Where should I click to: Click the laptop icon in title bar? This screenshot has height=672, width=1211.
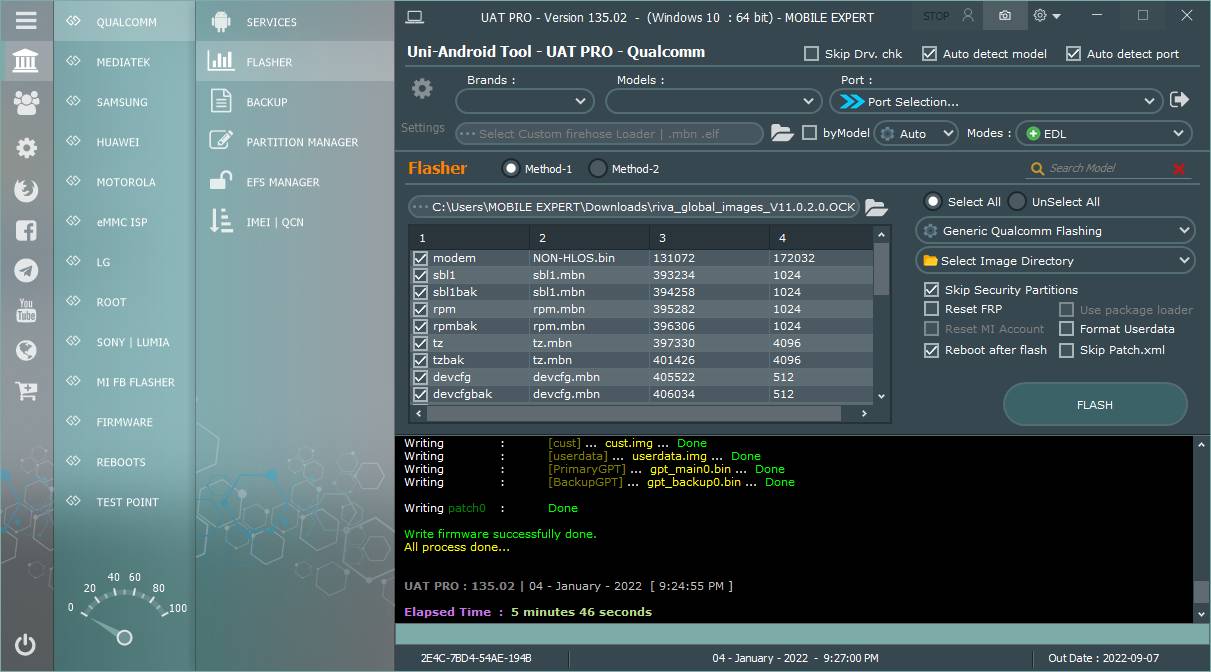coord(415,17)
